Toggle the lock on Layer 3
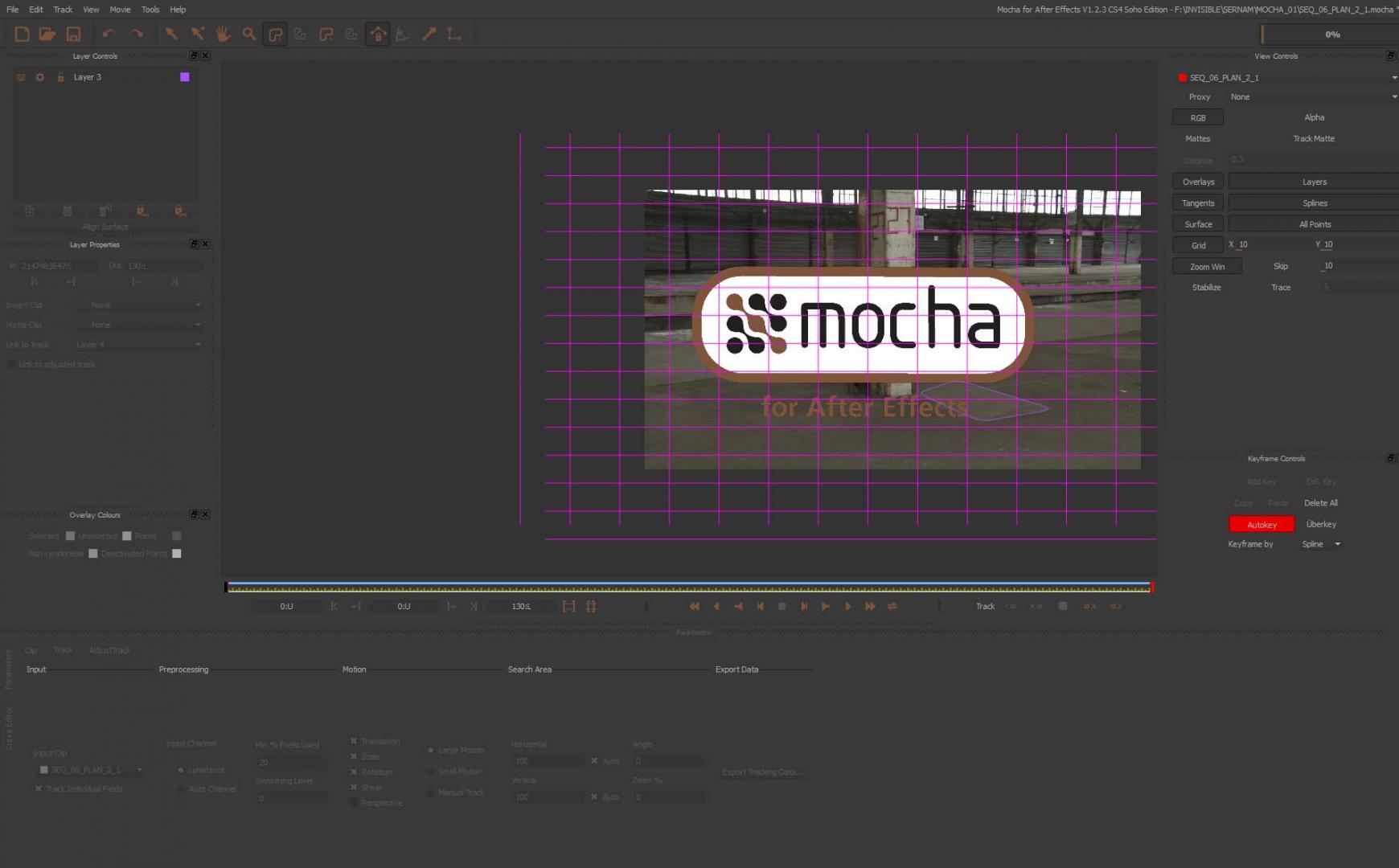 pos(60,77)
